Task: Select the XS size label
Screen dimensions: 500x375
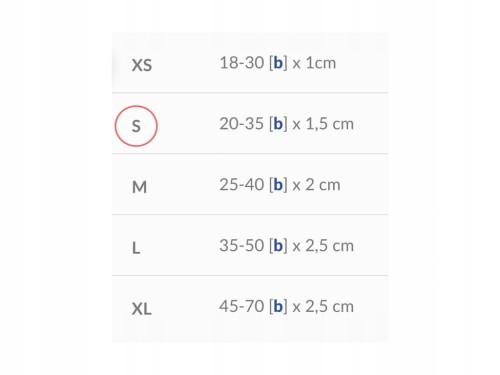Action: point(142,65)
